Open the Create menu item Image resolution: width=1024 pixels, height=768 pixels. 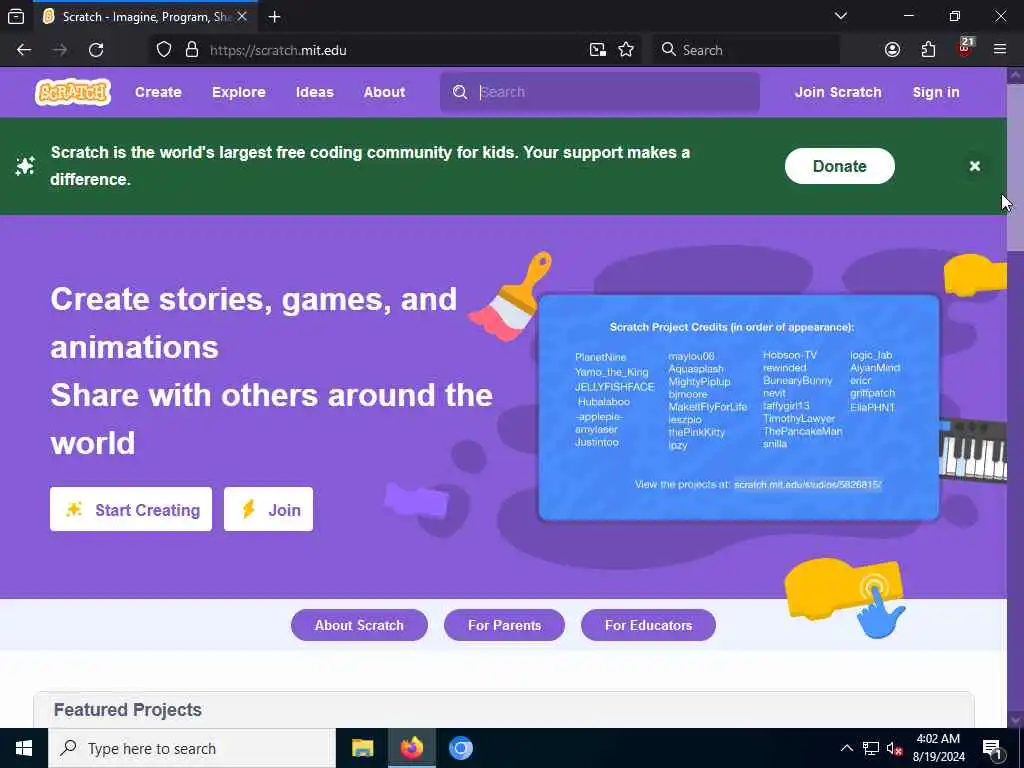click(158, 92)
